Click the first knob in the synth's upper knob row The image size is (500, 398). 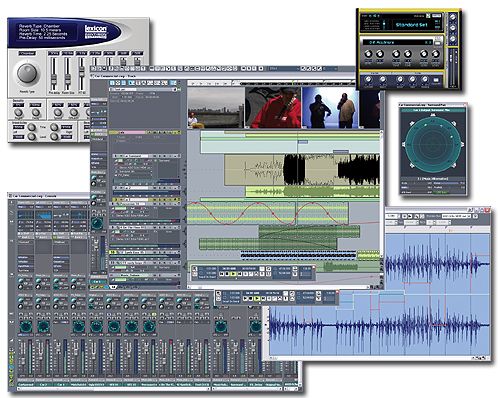[368, 54]
